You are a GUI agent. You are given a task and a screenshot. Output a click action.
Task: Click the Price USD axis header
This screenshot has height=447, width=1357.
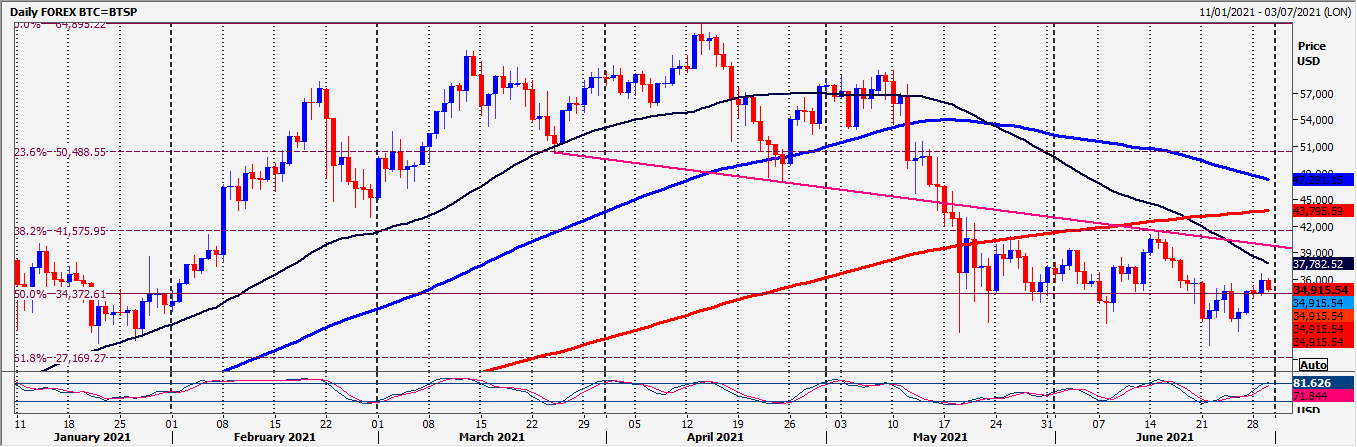pyautogui.click(x=1310, y=54)
